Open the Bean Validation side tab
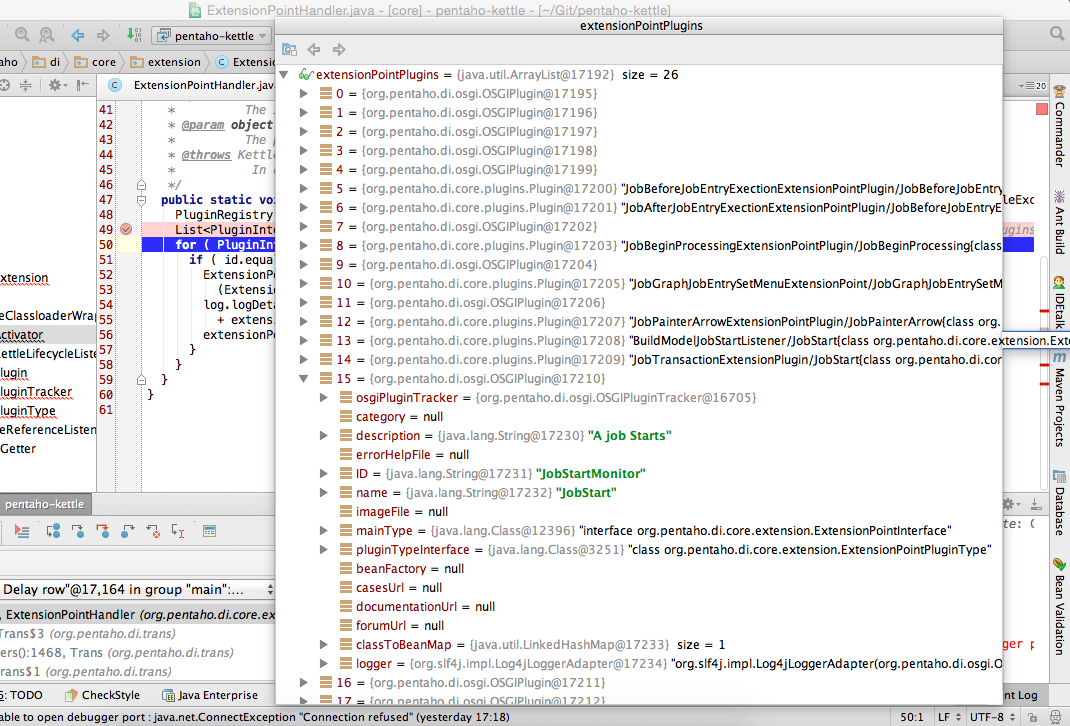 click(1059, 607)
